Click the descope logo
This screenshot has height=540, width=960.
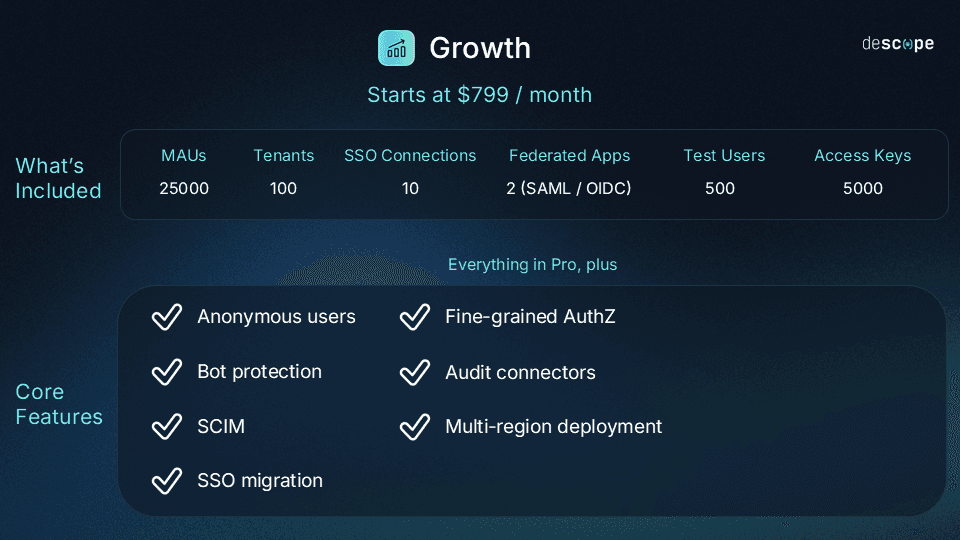898,43
